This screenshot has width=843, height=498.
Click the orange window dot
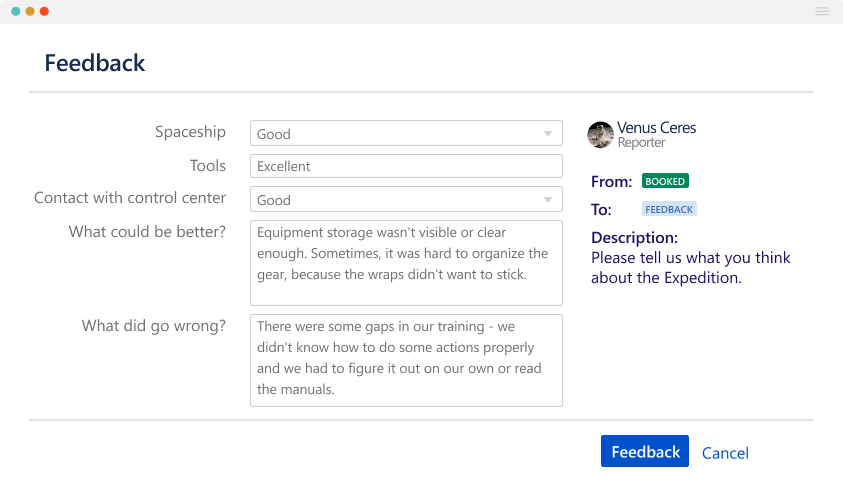click(x=30, y=11)
